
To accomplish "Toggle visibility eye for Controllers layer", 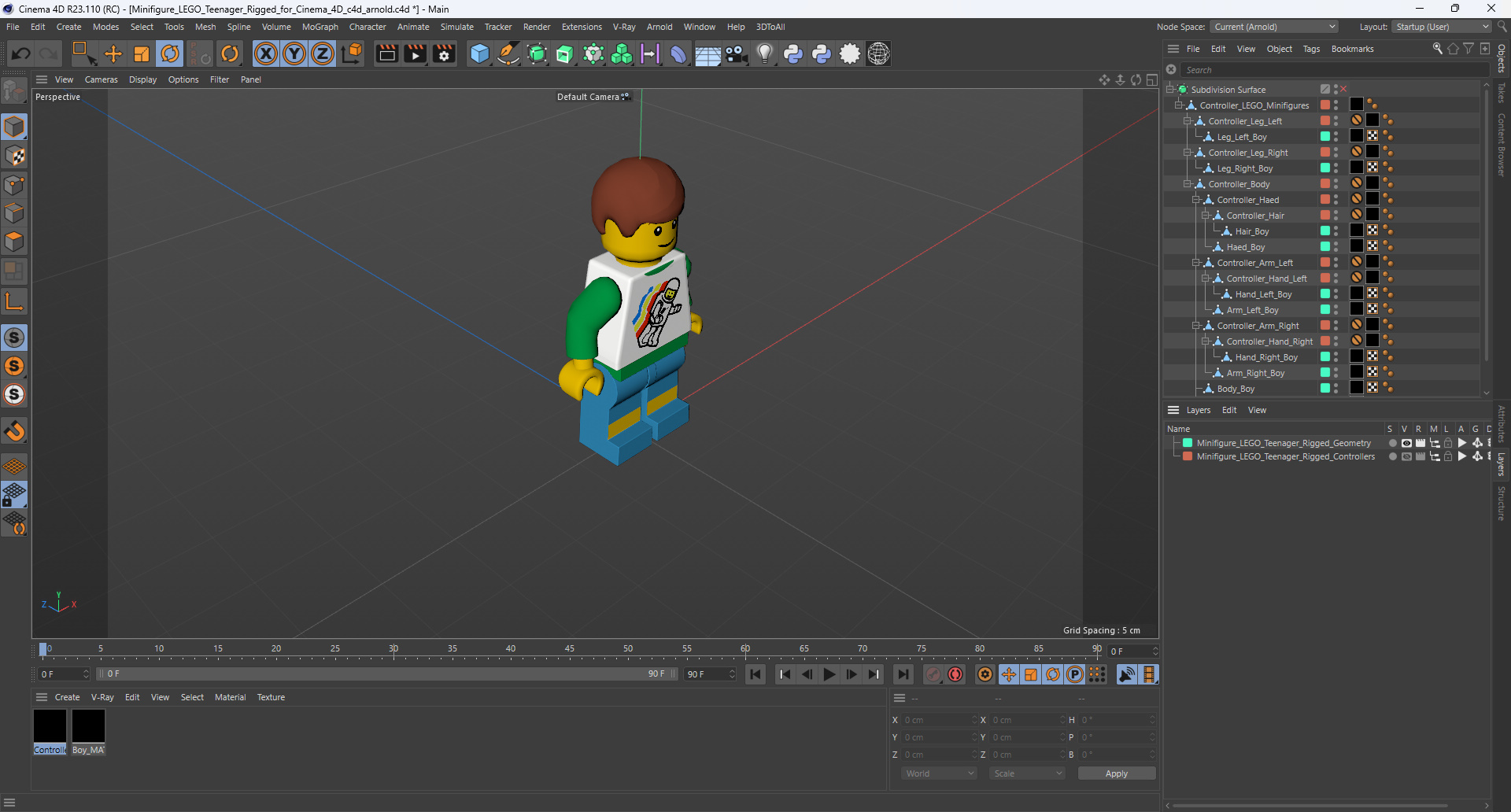I will pyautogui.click(x=1406, y=457).
